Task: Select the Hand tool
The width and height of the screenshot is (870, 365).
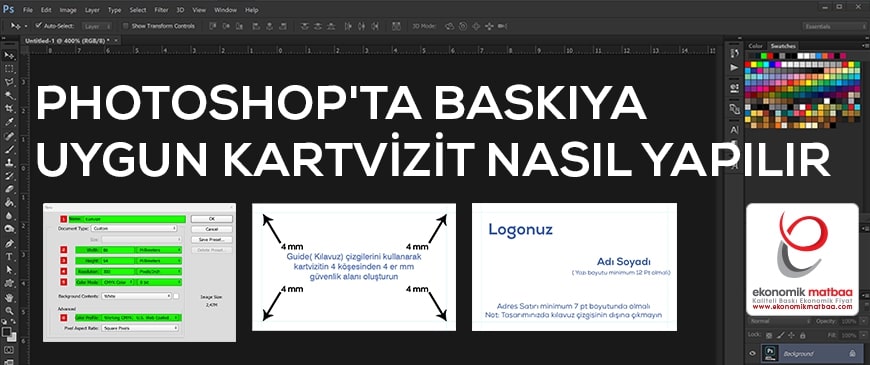Action: coord(9,297)
